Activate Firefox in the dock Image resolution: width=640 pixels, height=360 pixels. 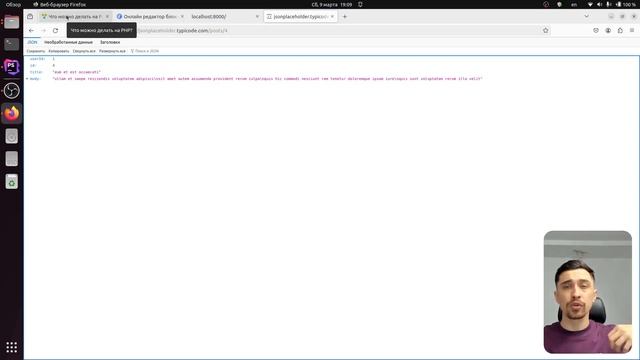[11, 113]
